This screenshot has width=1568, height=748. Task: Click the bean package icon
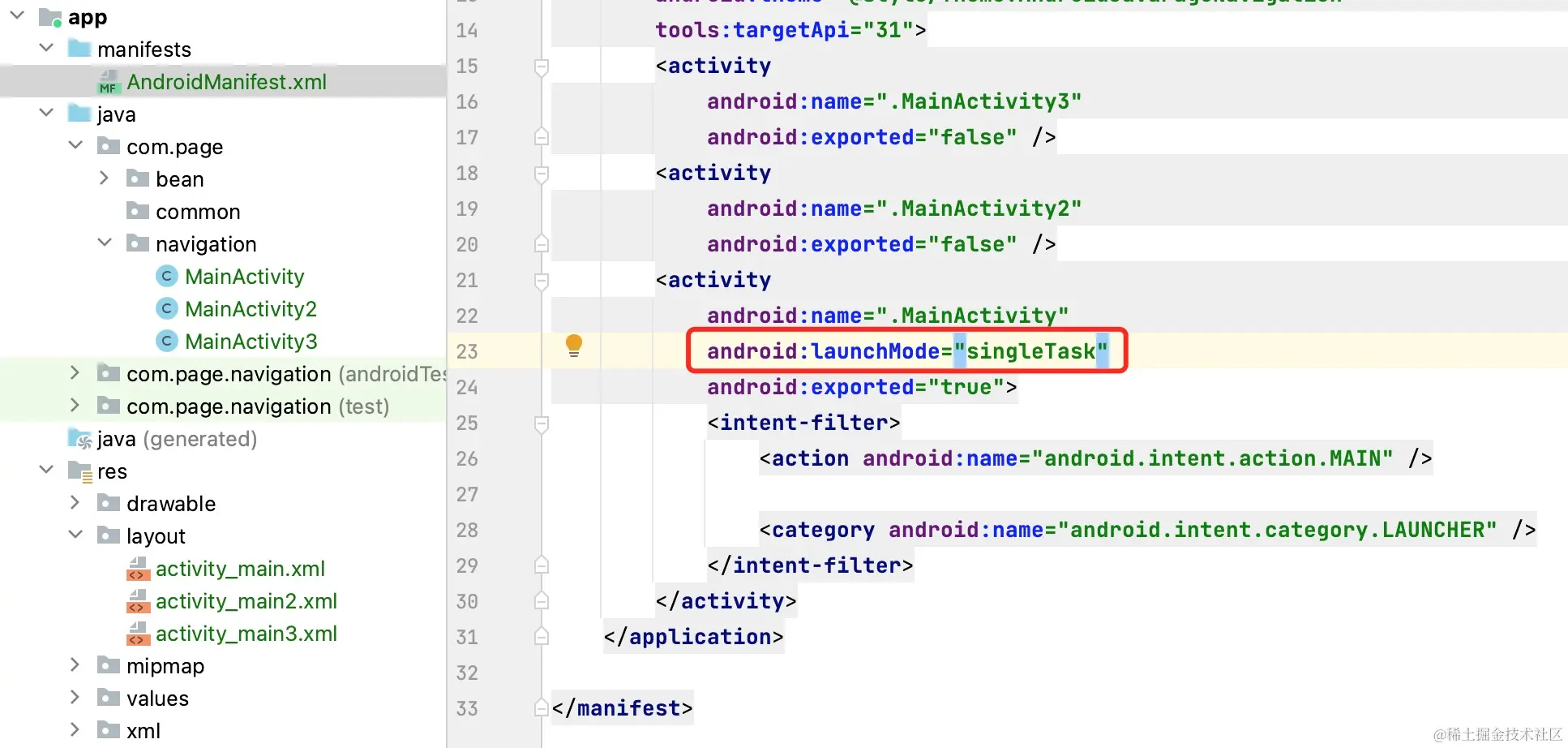[138, 178]
